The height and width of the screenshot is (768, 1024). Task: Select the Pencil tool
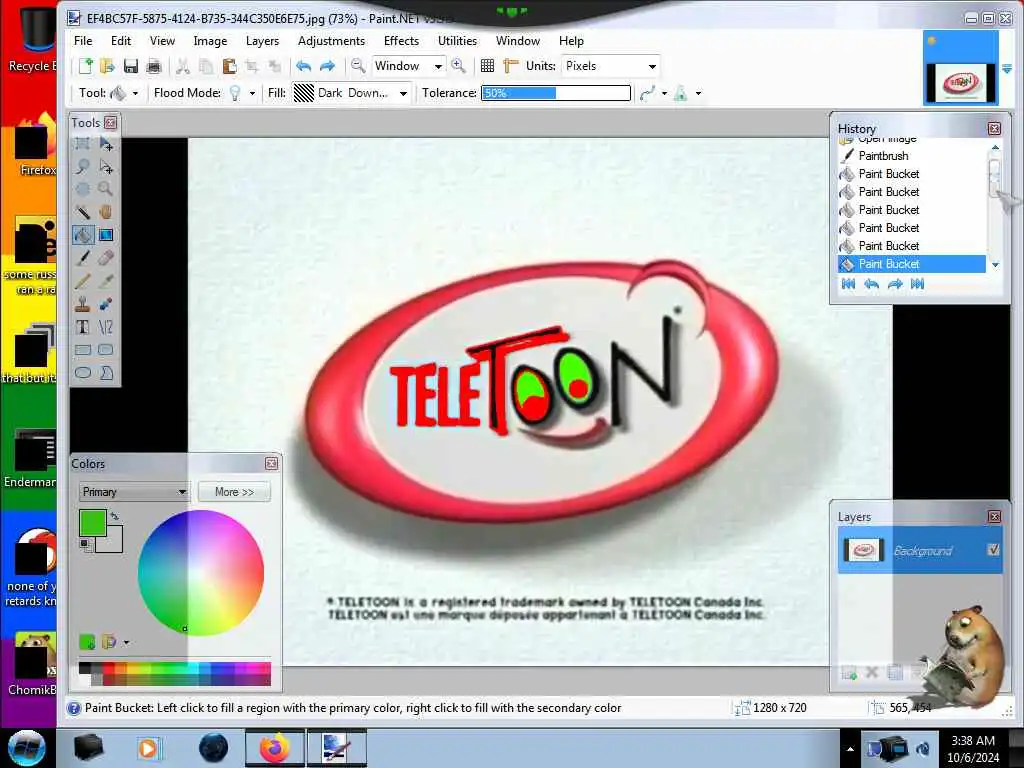coord(82,281)
